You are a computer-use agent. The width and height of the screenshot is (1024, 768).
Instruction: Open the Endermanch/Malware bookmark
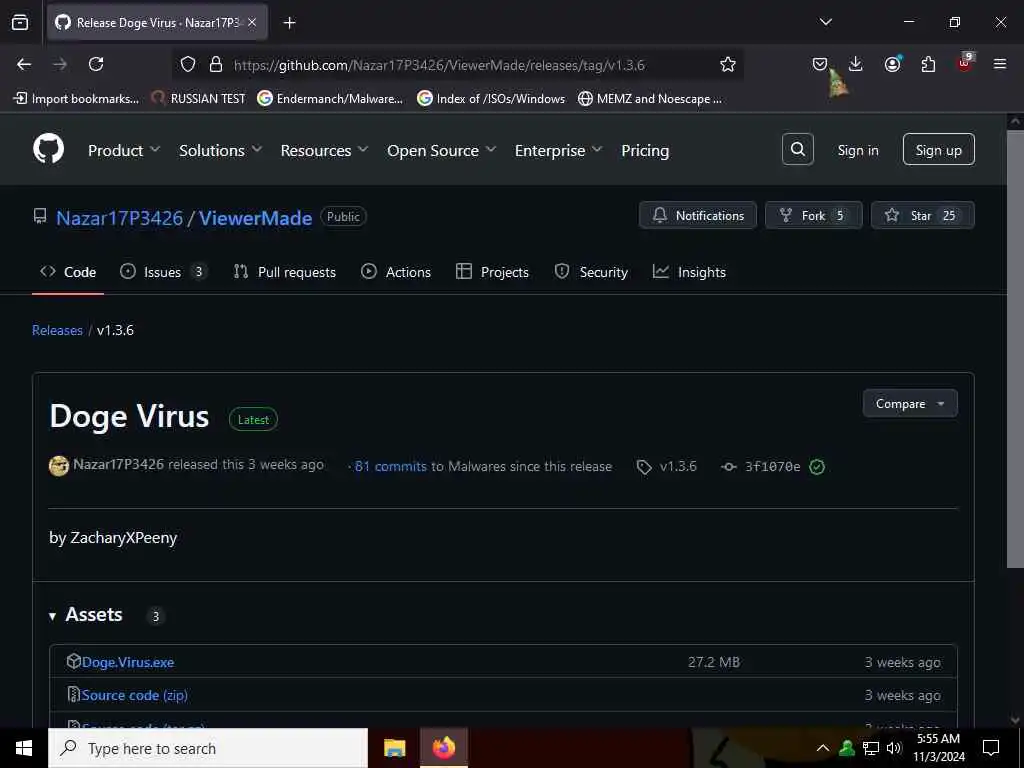point(330,99)
